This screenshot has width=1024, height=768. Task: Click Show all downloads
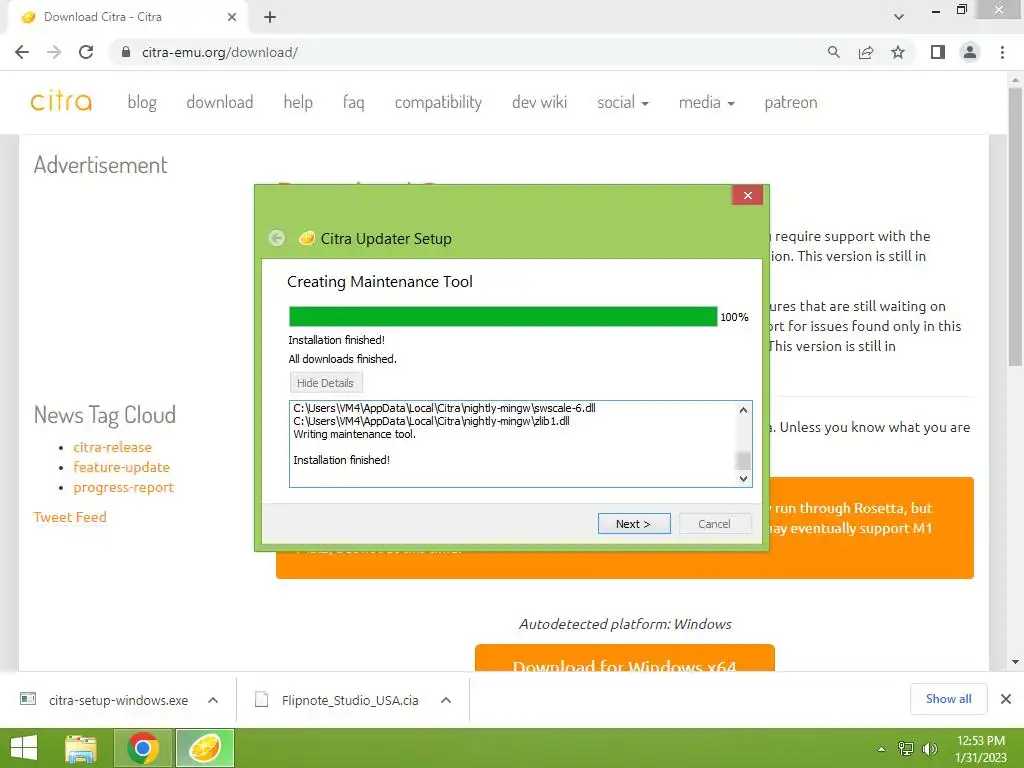(948, 699)
